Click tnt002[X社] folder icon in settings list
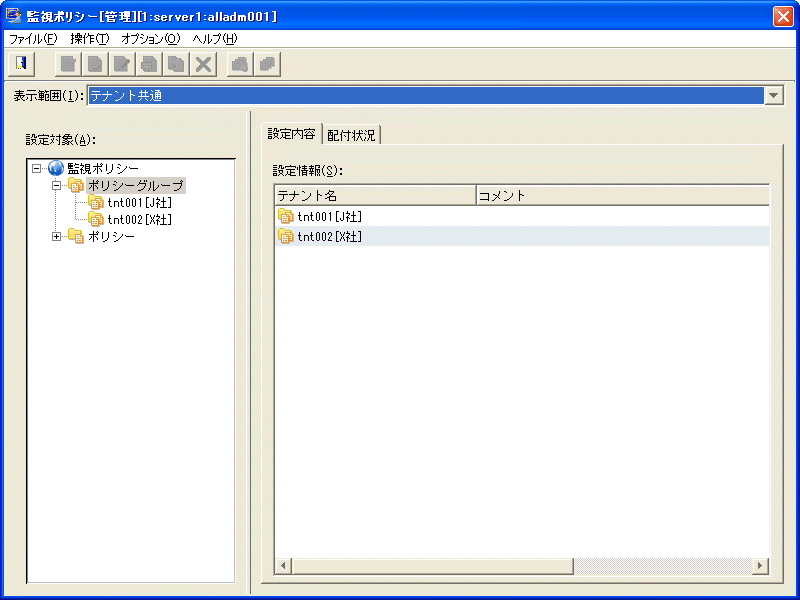This screenshot has height=600, width=800. point(286,236)
